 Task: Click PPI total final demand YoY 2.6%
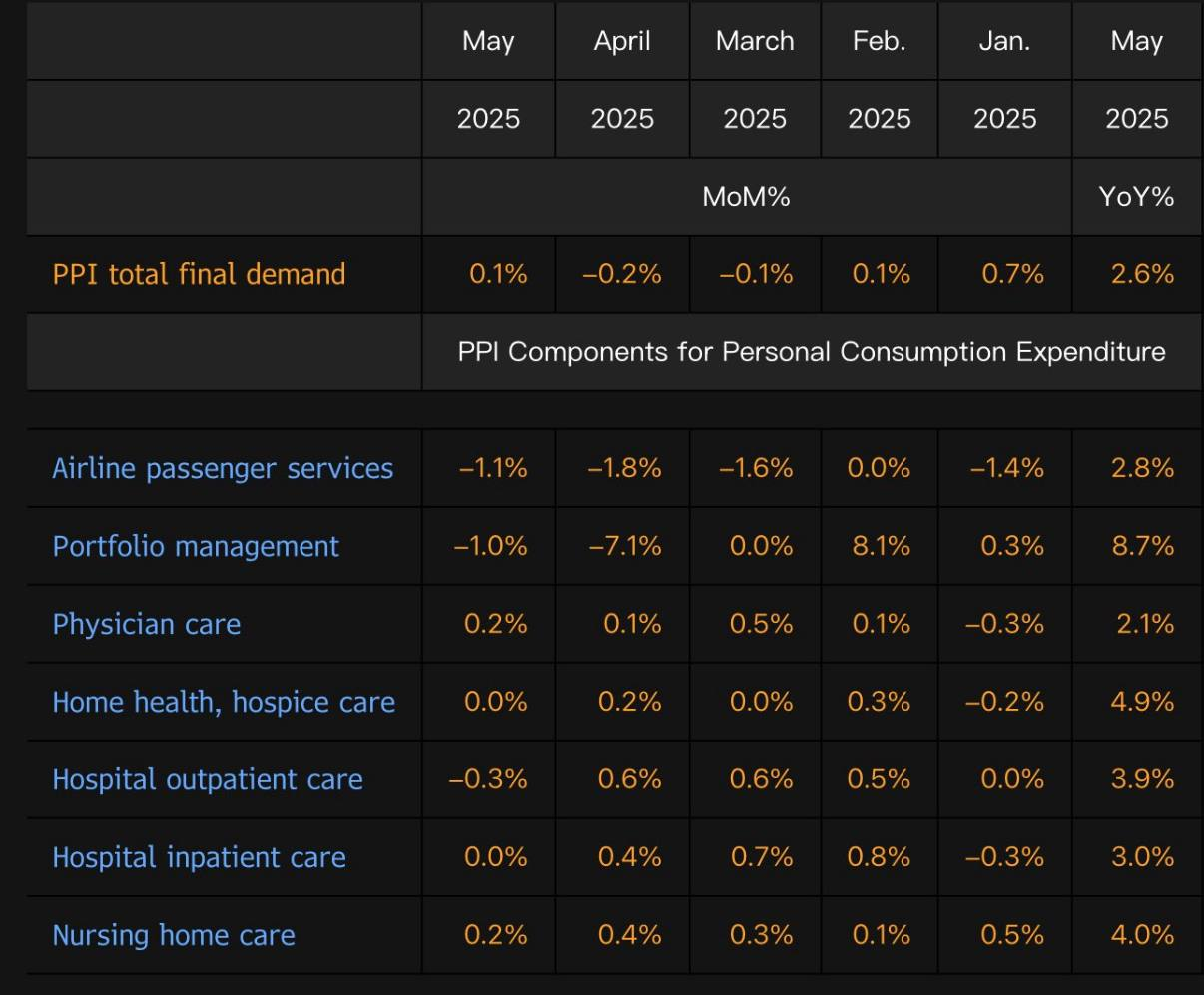[x=1142, y=274]
